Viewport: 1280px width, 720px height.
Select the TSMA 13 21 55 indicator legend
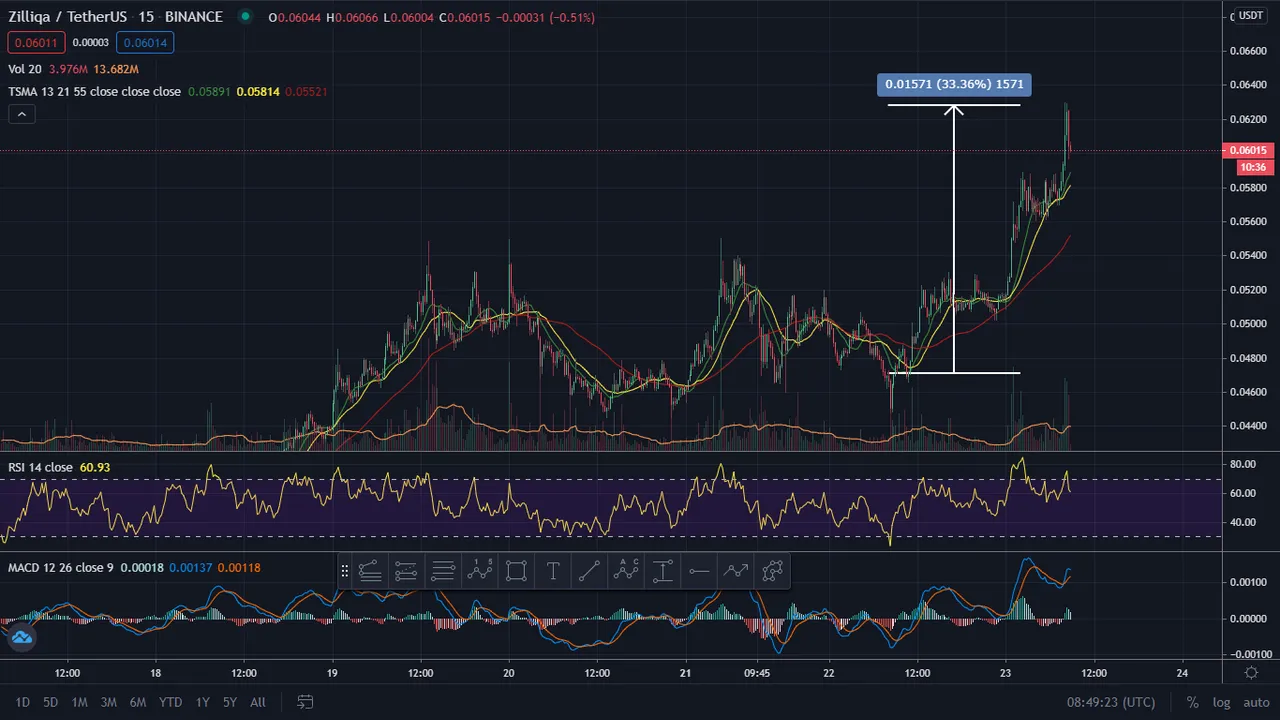pos(95,91)
